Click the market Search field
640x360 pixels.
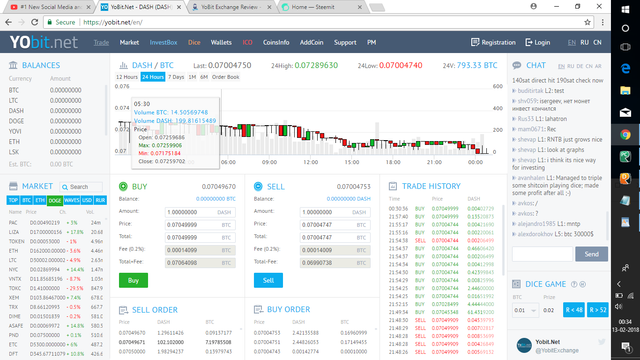(81, 187)
